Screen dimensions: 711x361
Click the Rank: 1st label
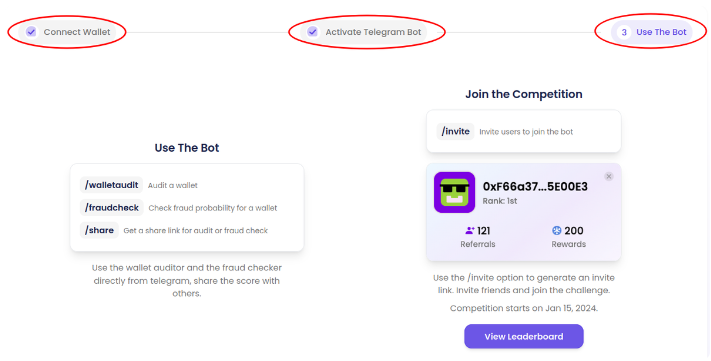click(x=500, y=201)
